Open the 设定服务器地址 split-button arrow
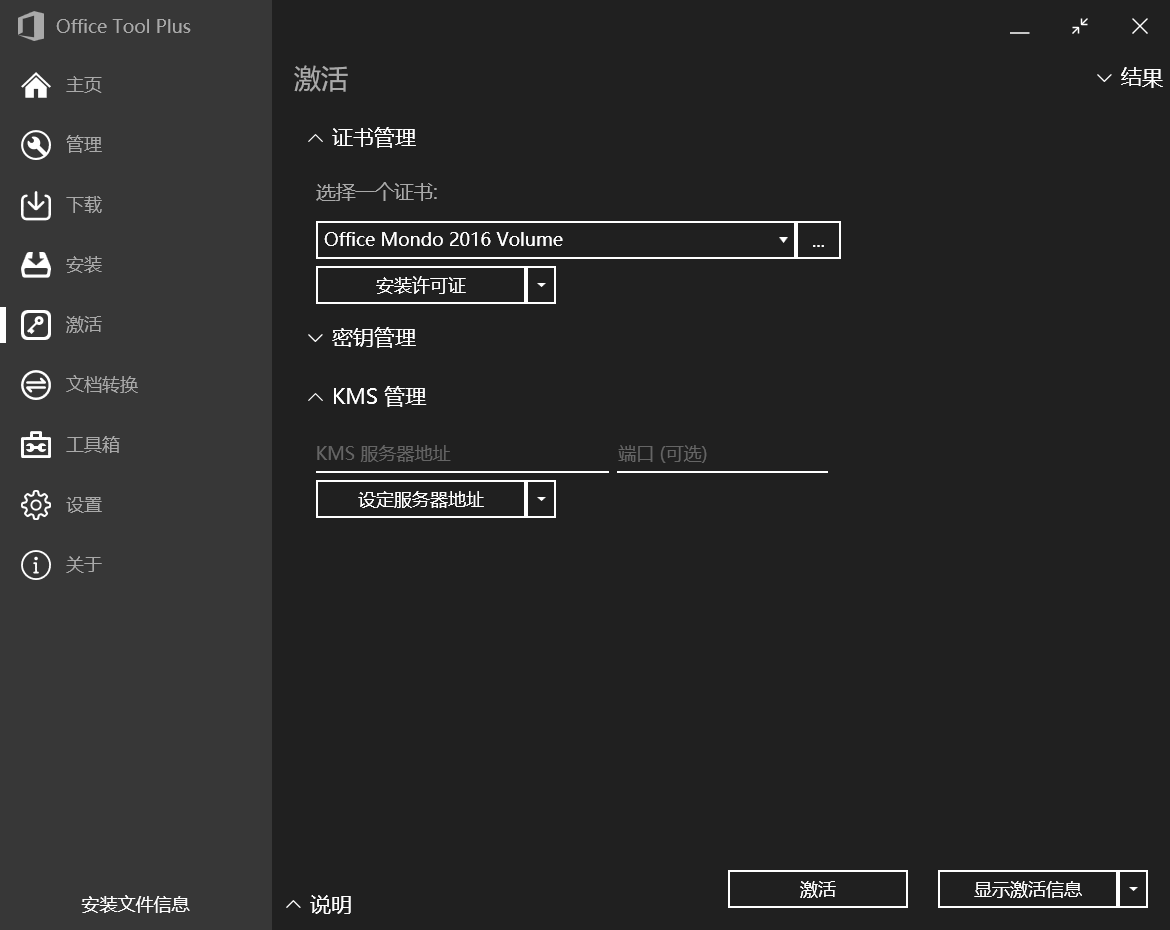The width and height of the screenshot is (1170, 930). tap(542, 499)
